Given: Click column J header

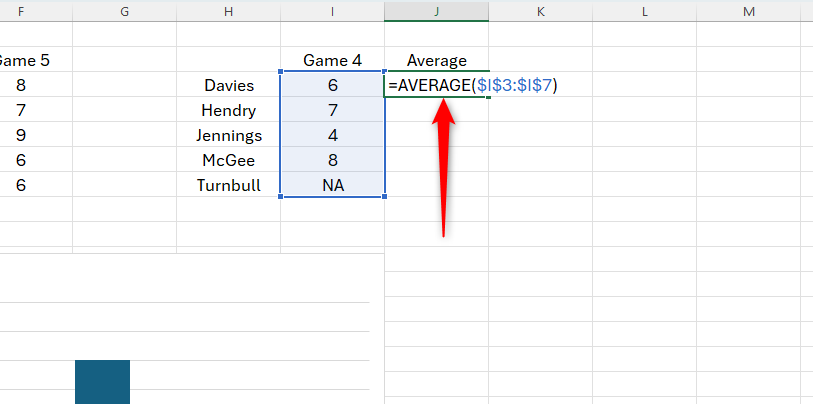Looking at the screenshot, I should coord(437,11).
